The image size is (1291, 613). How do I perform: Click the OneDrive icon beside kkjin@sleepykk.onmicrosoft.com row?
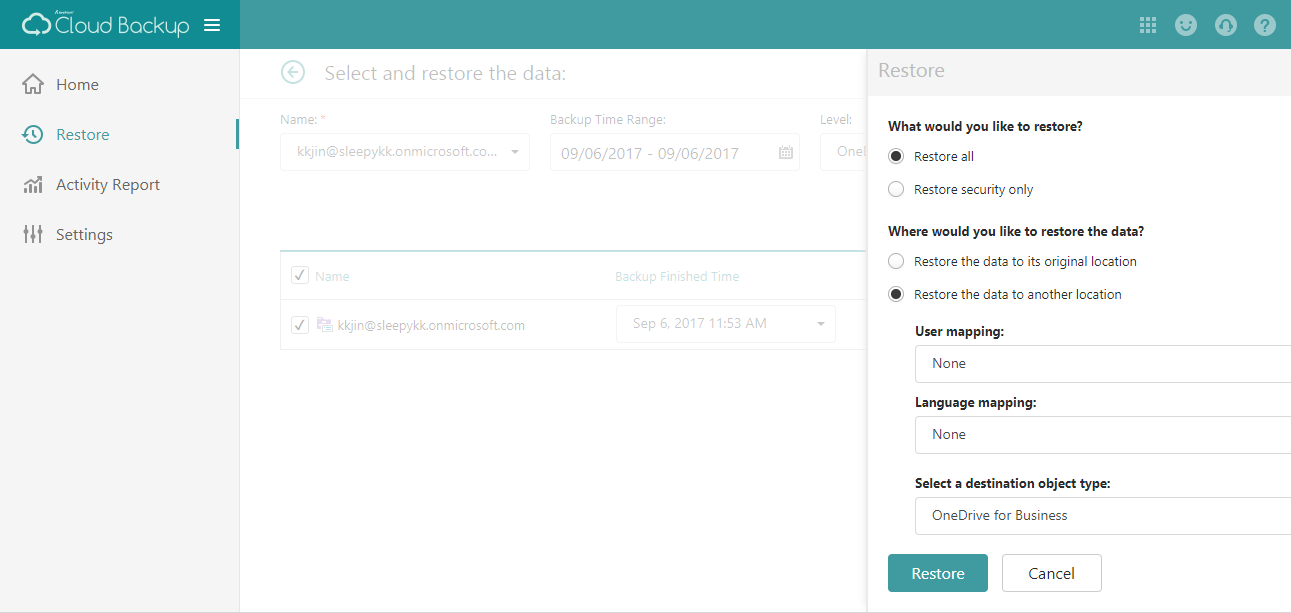point(324,325)
